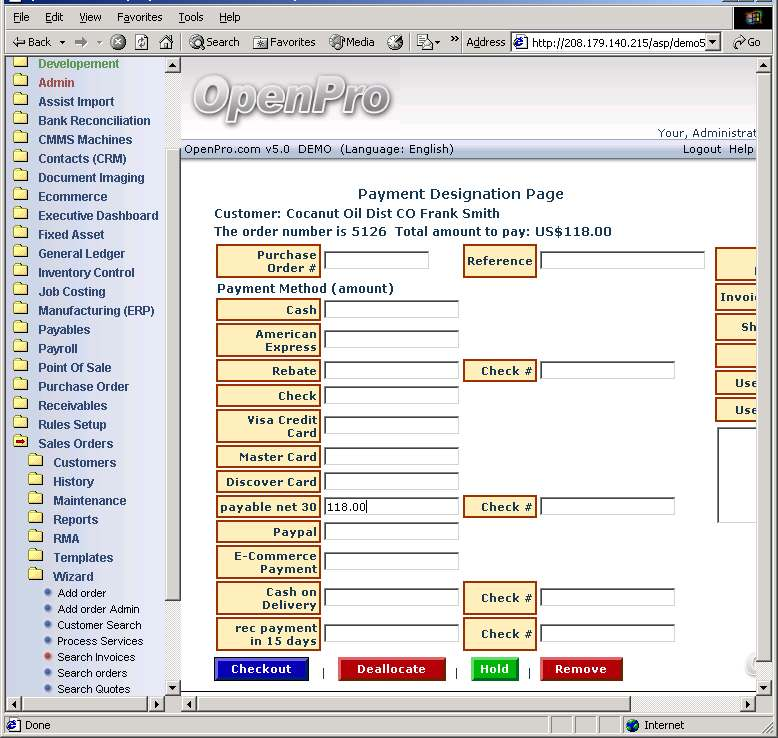Open the Media toolbar button
The height and width of the screenshot is (738, 778).
(x=352, y=42)
